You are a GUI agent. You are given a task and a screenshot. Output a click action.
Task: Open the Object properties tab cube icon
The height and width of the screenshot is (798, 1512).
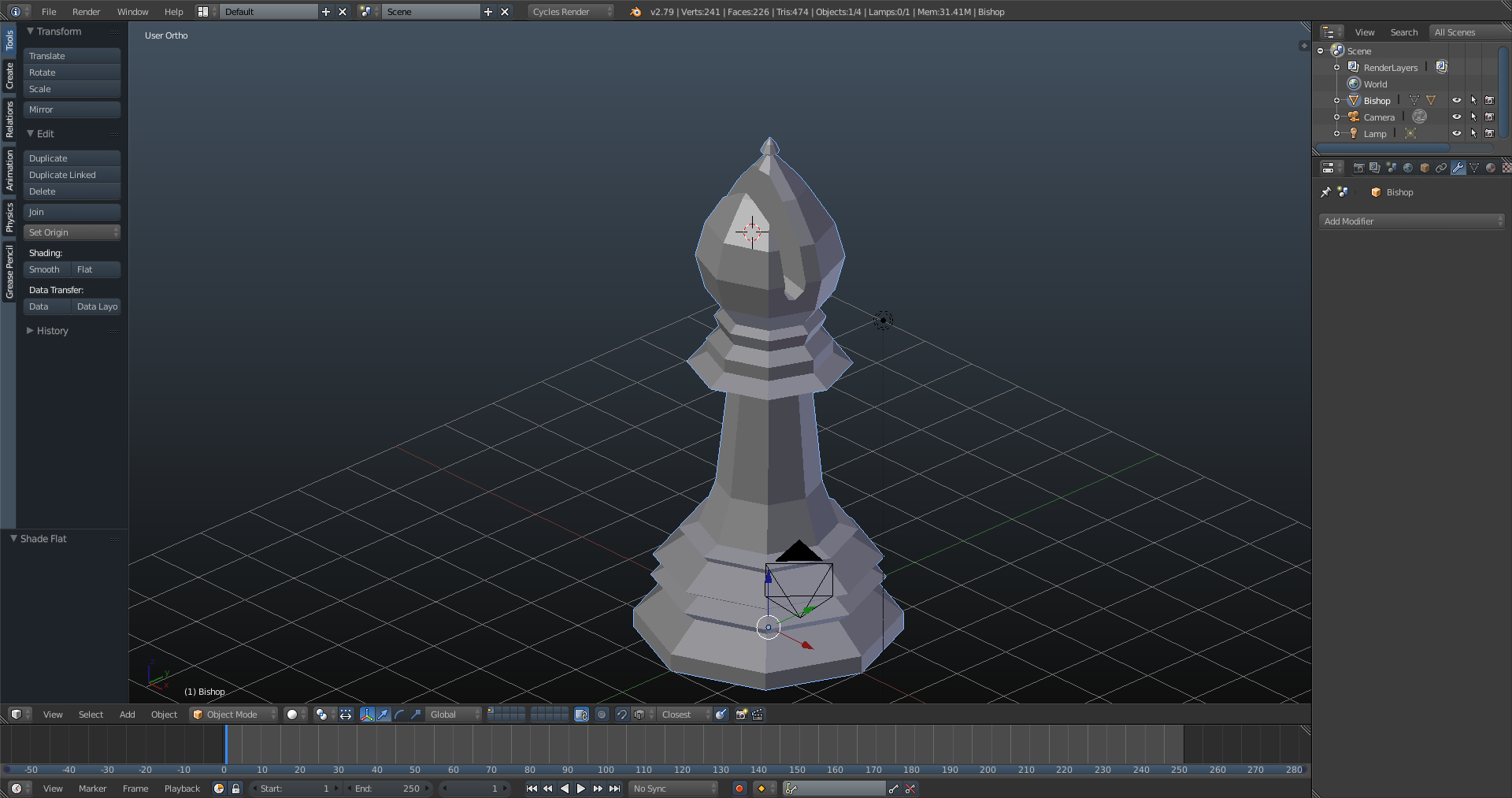pyautogui.click(x=1425, y=168)
